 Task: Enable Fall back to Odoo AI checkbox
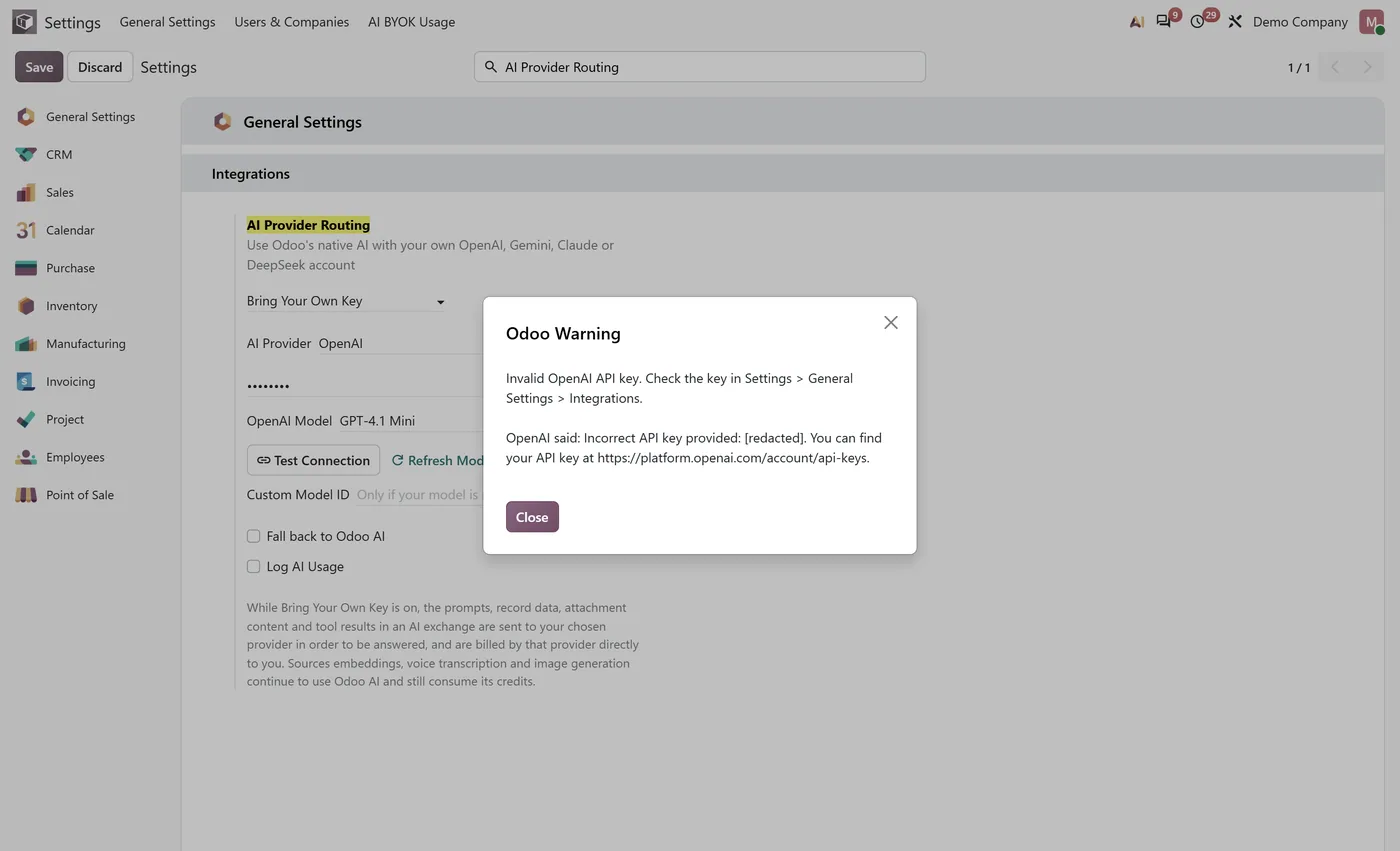254,536
